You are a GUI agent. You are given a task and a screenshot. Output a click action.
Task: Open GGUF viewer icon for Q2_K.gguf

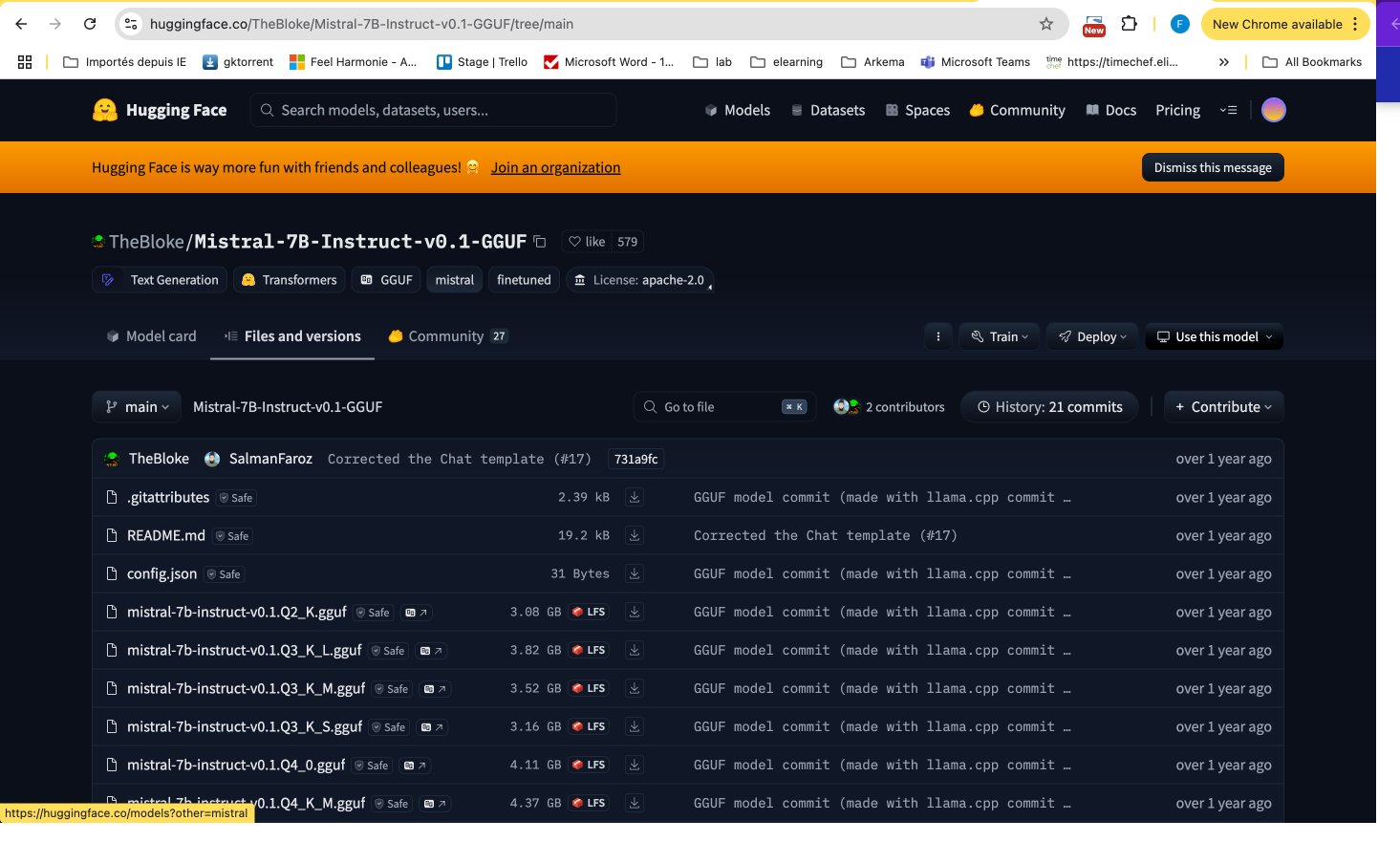(416, 613)
